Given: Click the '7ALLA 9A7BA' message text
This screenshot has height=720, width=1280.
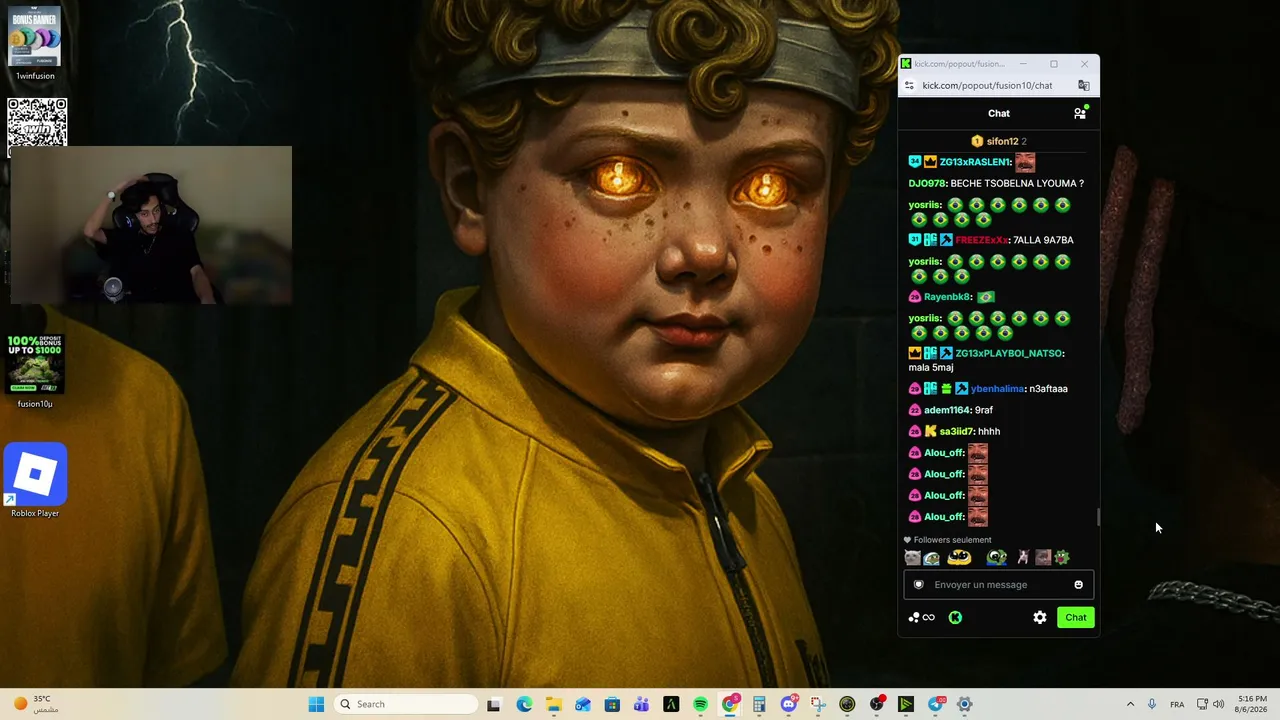Looking at the screenshot, I should [1043, 240].
